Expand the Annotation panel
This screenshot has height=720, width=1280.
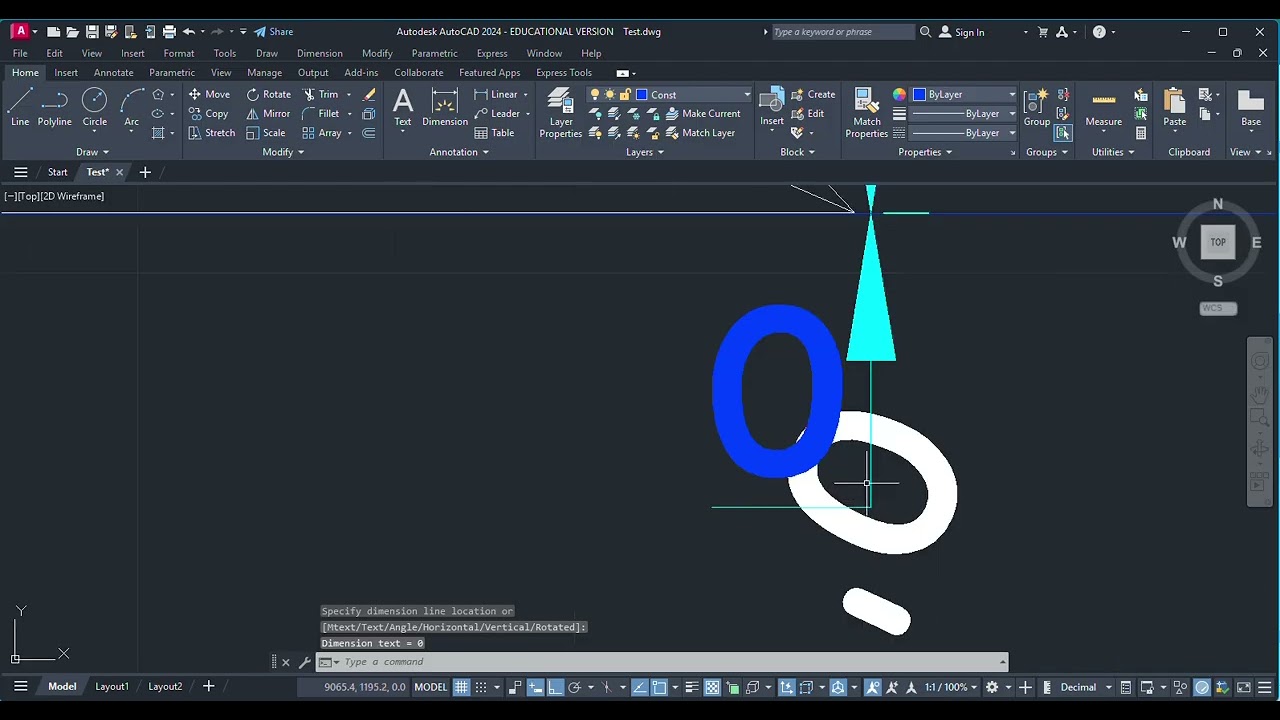coord(459,152)
